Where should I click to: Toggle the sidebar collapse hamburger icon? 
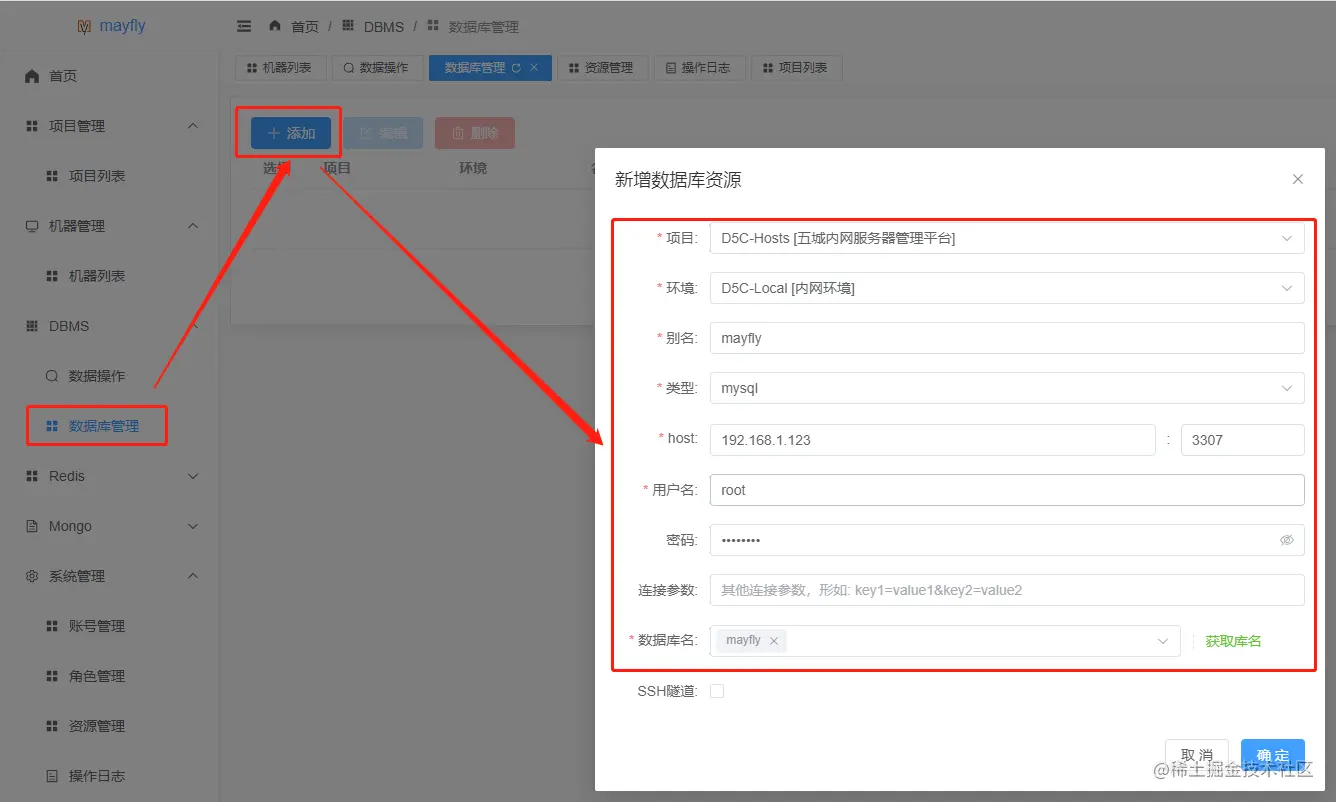point(244,26)
